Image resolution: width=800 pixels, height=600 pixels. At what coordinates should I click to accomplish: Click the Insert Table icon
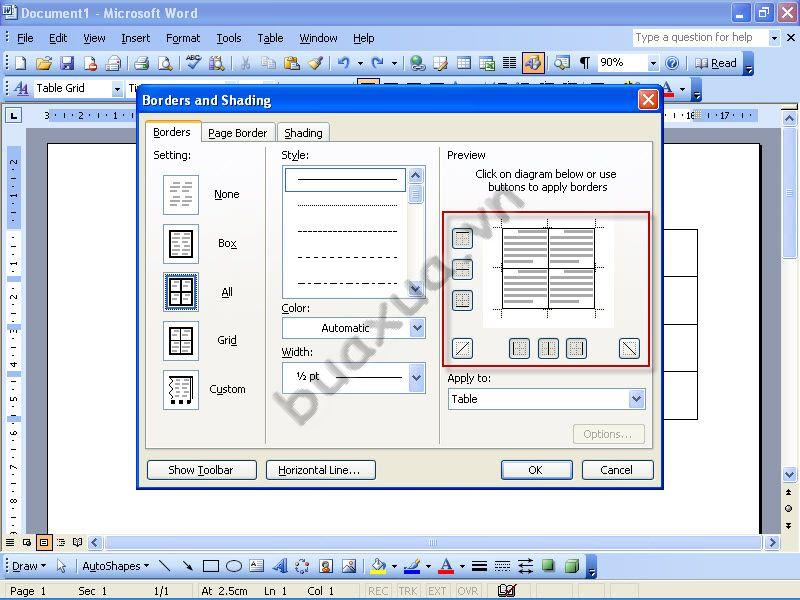coord(464,63)
